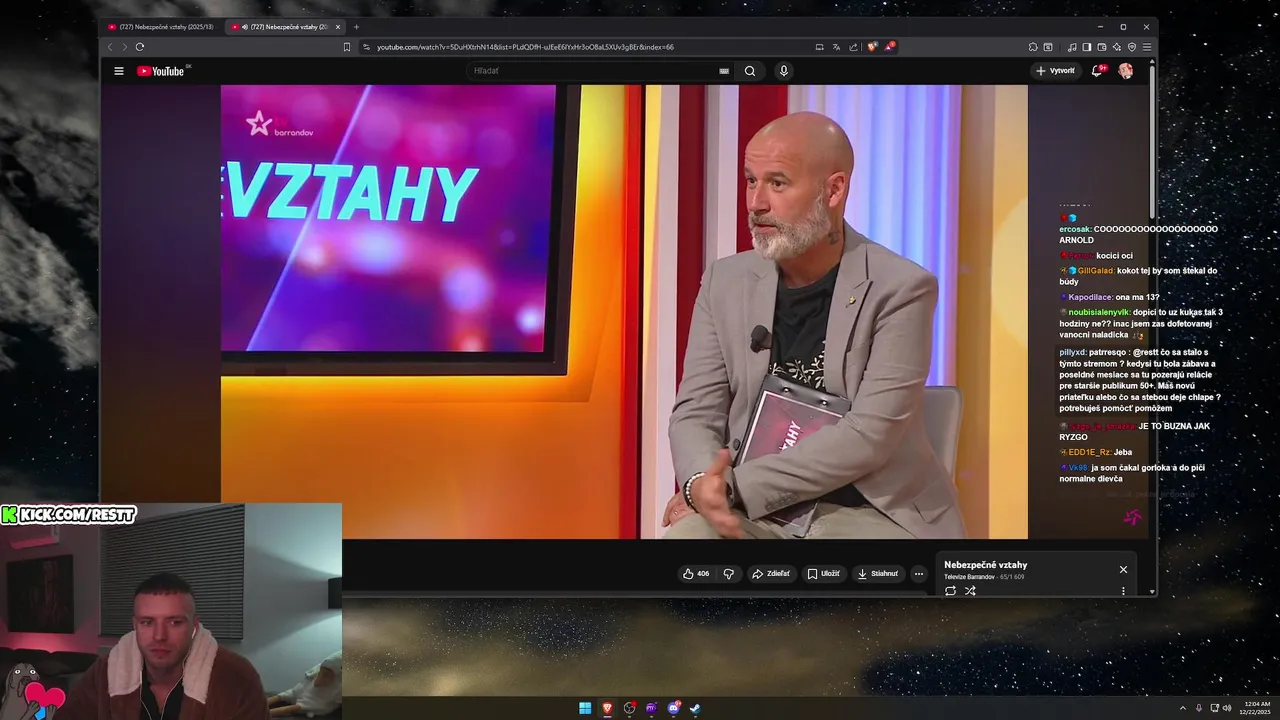Open Brave browser from the taskbar
Screen dimensions: 1280x720
point(607,708)
